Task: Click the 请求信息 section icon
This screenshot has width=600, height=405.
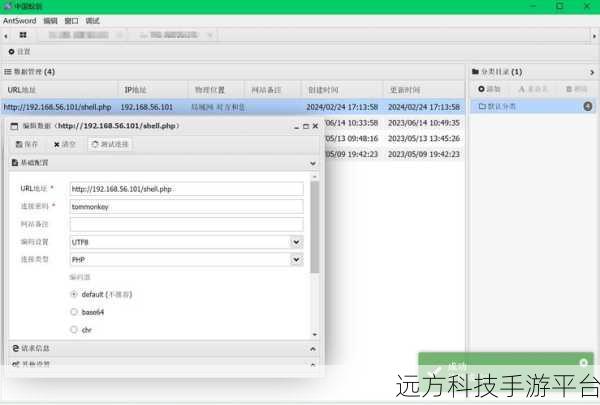Action: (15, 348)
